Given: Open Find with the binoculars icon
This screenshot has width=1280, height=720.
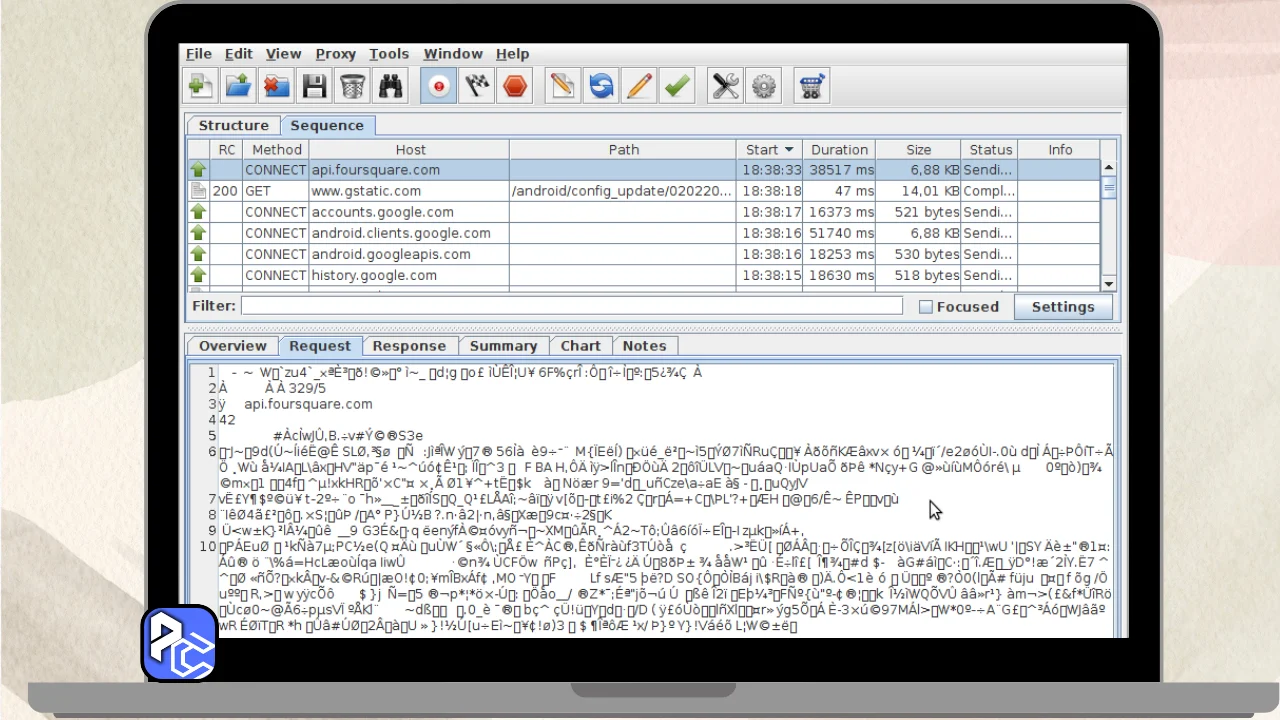Looking at the screenshot, I should click(x=390, y=87).
